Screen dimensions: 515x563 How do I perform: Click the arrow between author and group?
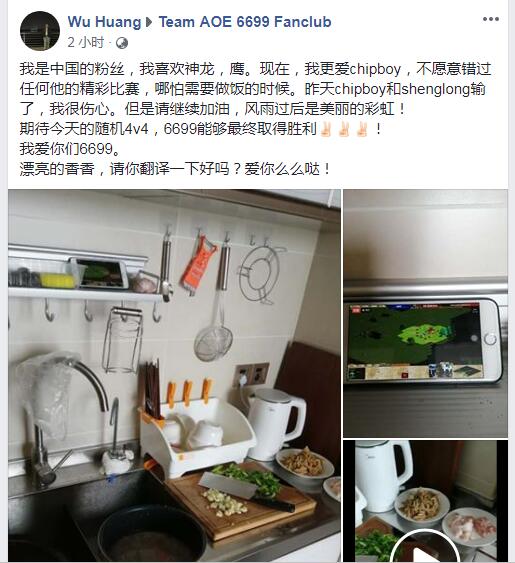pos(149,22)
